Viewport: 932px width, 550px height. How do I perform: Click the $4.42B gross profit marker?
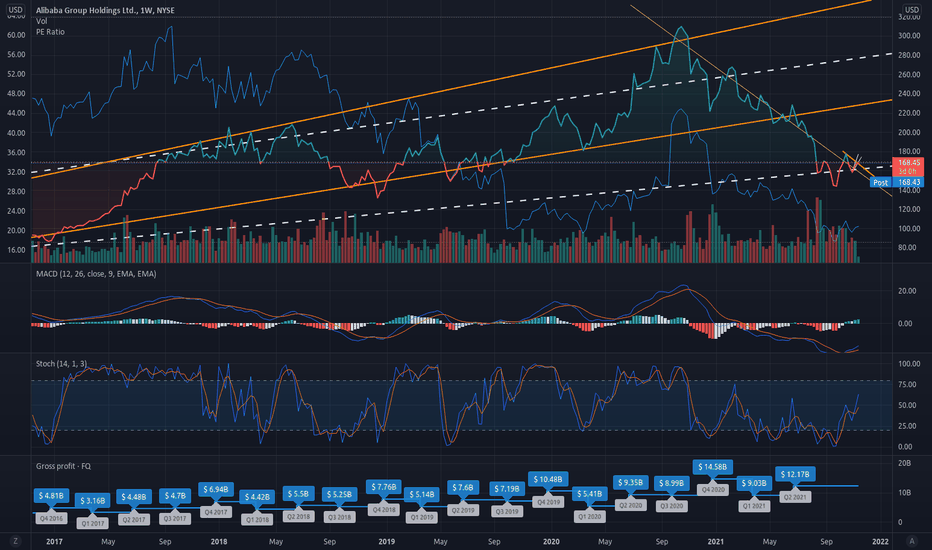257,497
